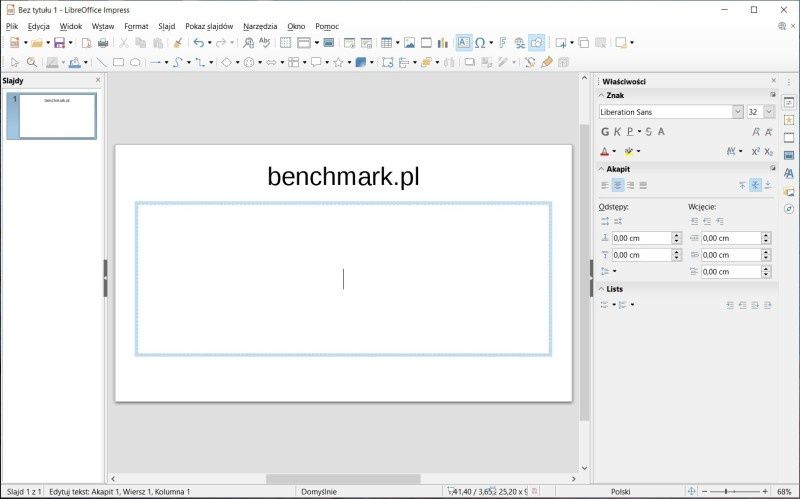The width and height of the screenshot is (800, 499).
Task: Toggle text Shadow (A) formatting
Action: coord(661,132)
